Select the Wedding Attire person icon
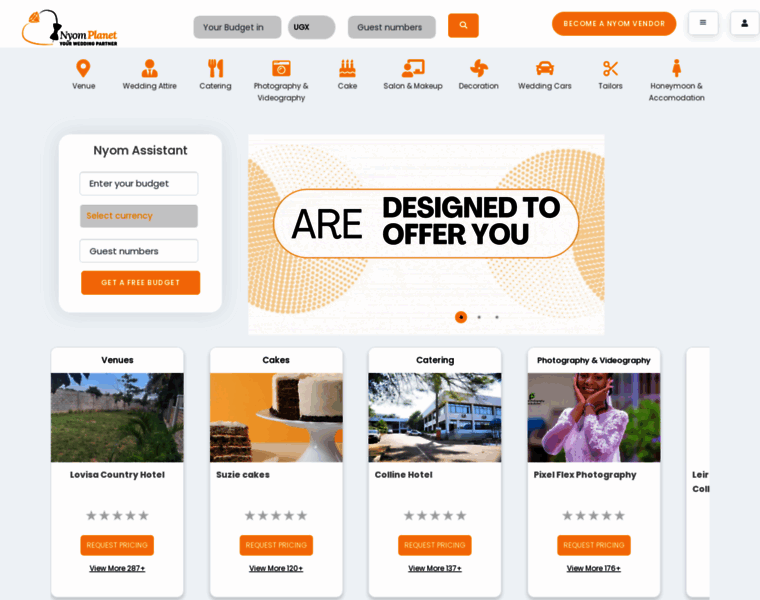This screenshot has height=600, width=760. pos(149,68)
